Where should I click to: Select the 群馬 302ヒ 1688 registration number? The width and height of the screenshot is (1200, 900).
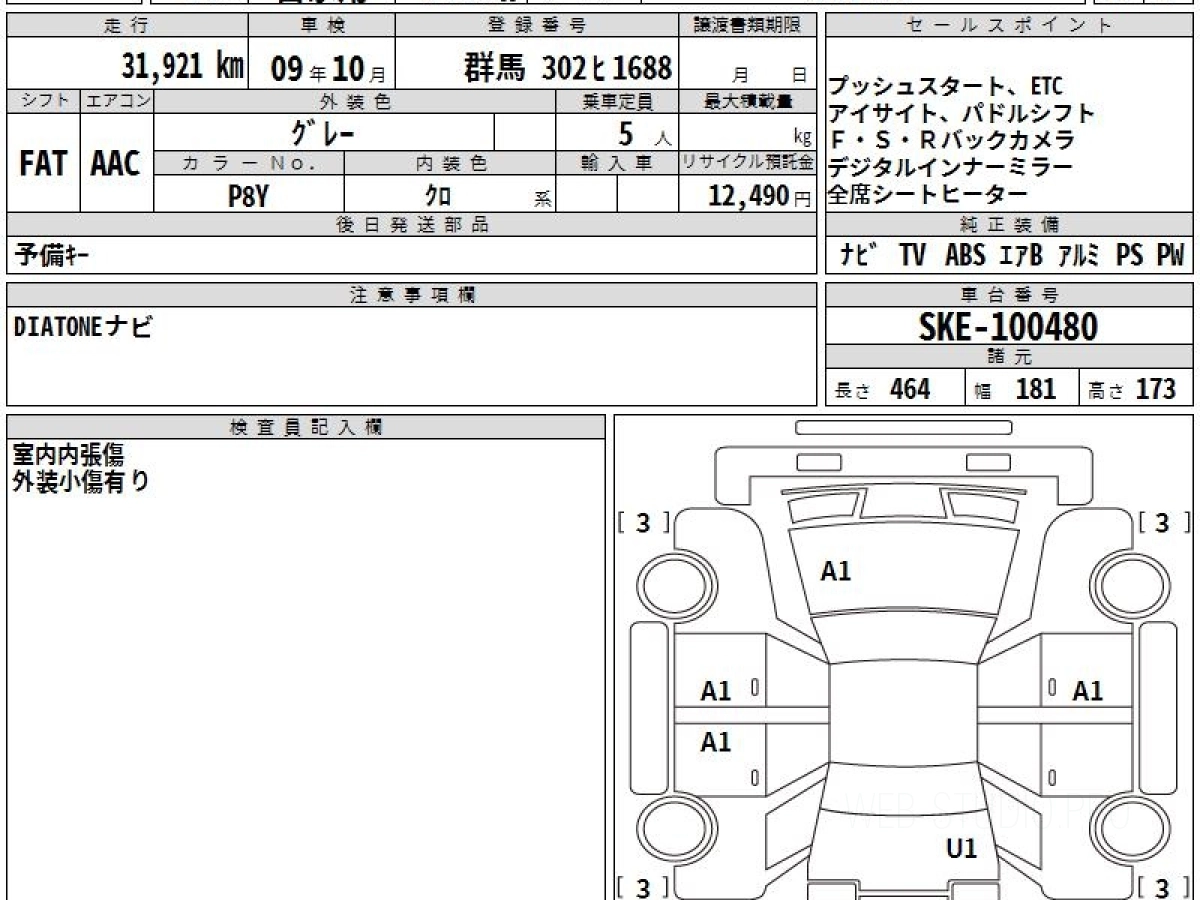click(x=567, y=67)
